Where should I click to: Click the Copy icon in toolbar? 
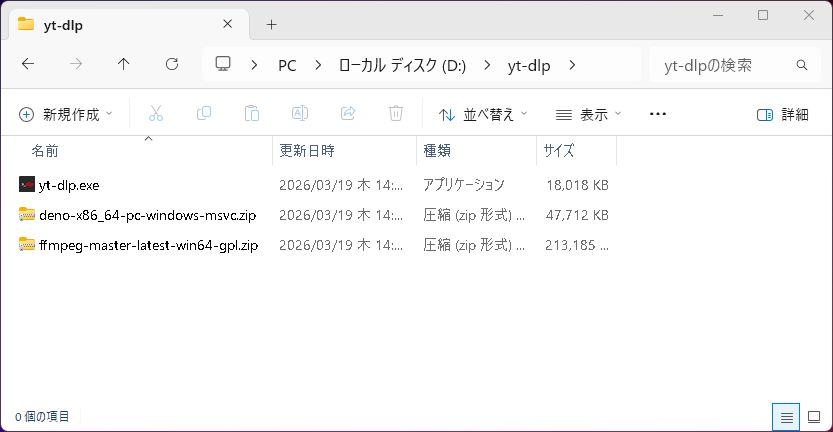(x=203, y=114)
